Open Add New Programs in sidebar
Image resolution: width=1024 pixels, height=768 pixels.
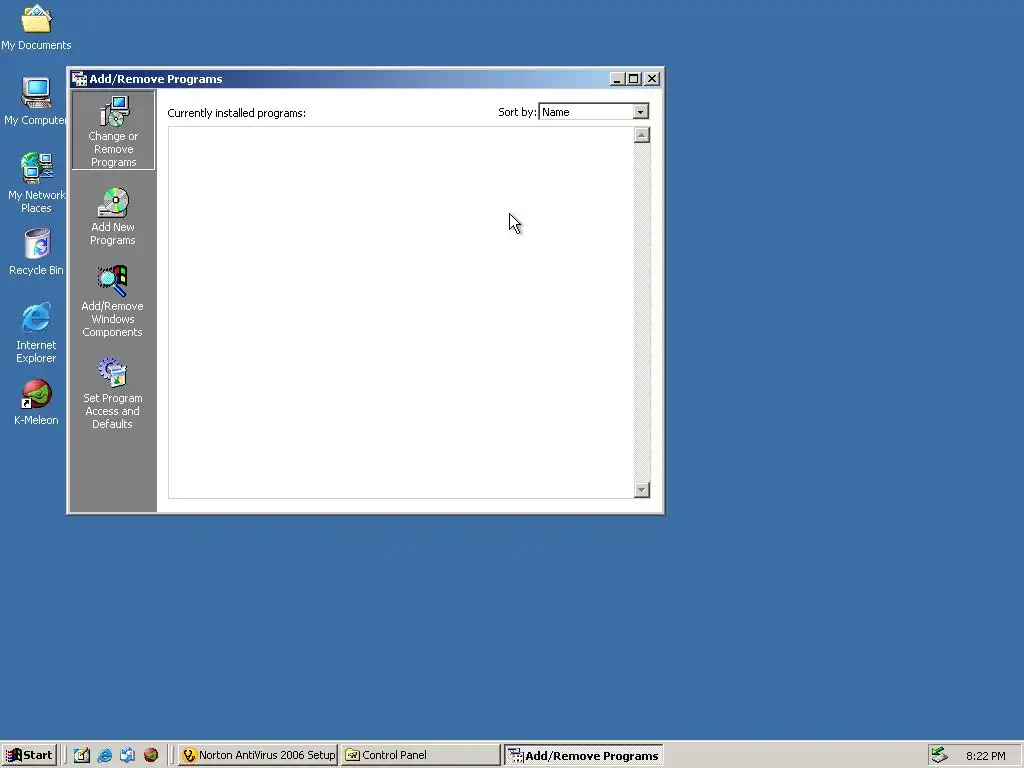point(113,216)
